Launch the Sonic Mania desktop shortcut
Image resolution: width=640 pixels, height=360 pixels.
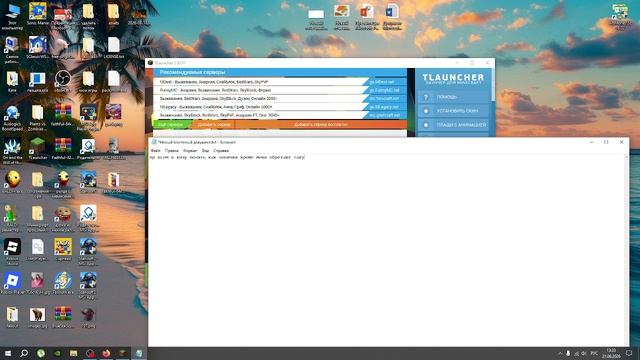coord(38,14)
